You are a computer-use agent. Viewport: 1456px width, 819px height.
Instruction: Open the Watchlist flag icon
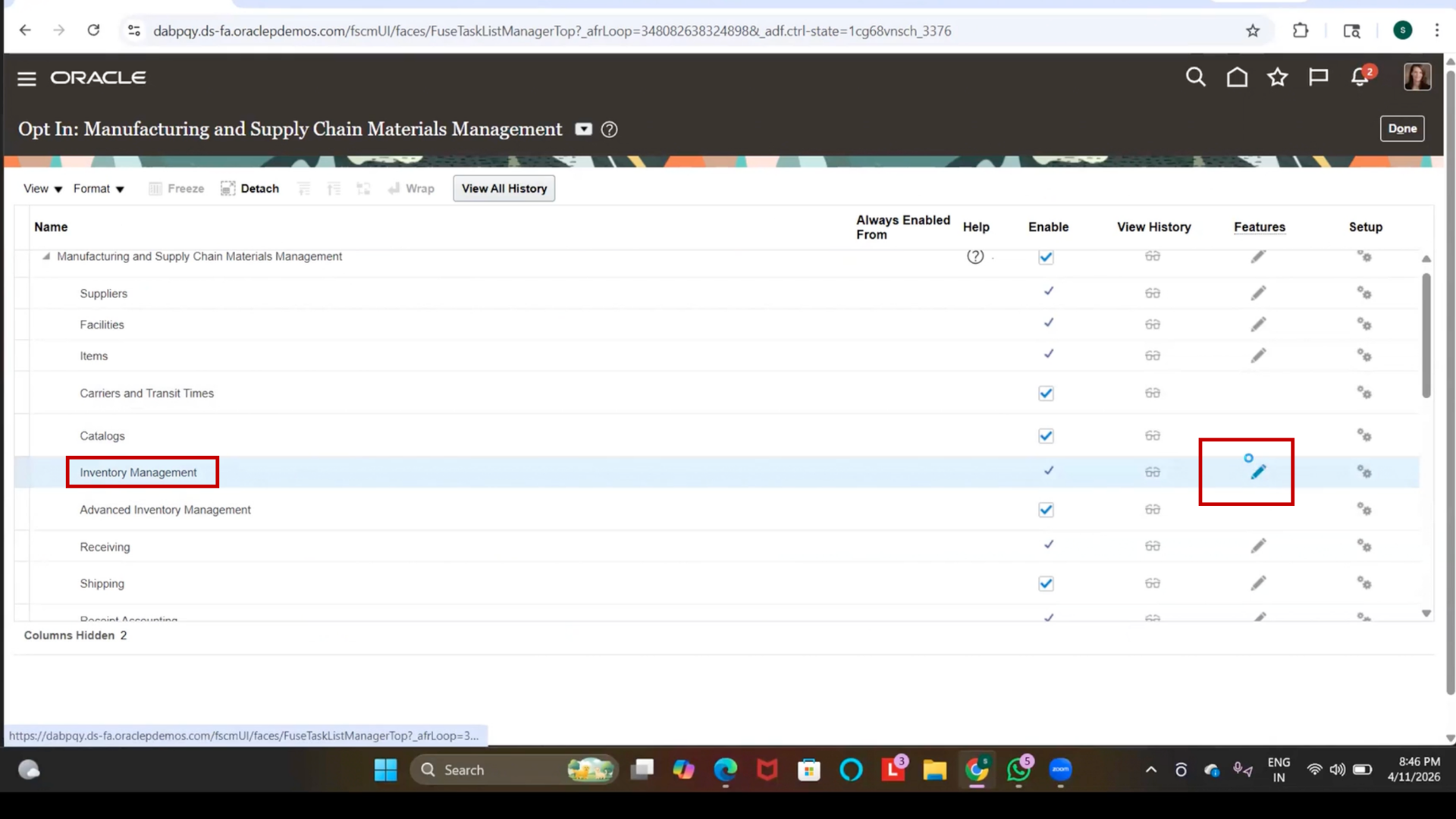pyautogui.click(x=1318, y=77)
